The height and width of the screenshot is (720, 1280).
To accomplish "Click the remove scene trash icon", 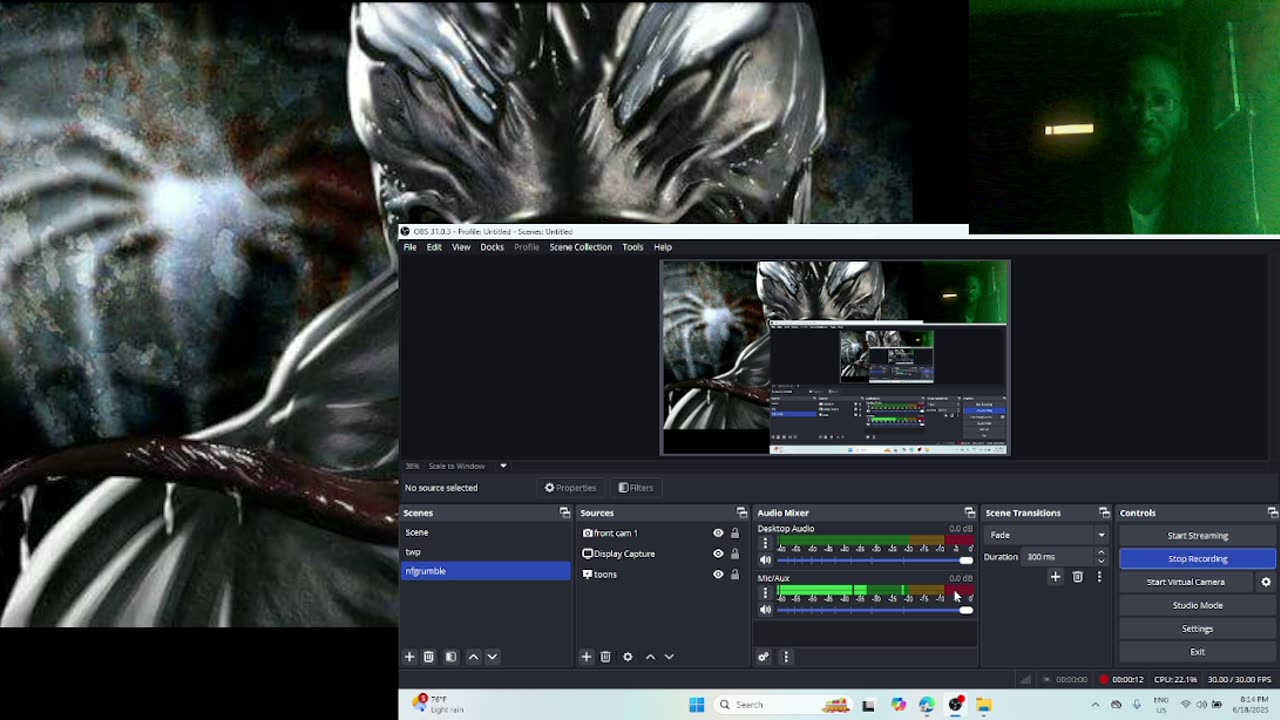I will (x=429, y=657).
